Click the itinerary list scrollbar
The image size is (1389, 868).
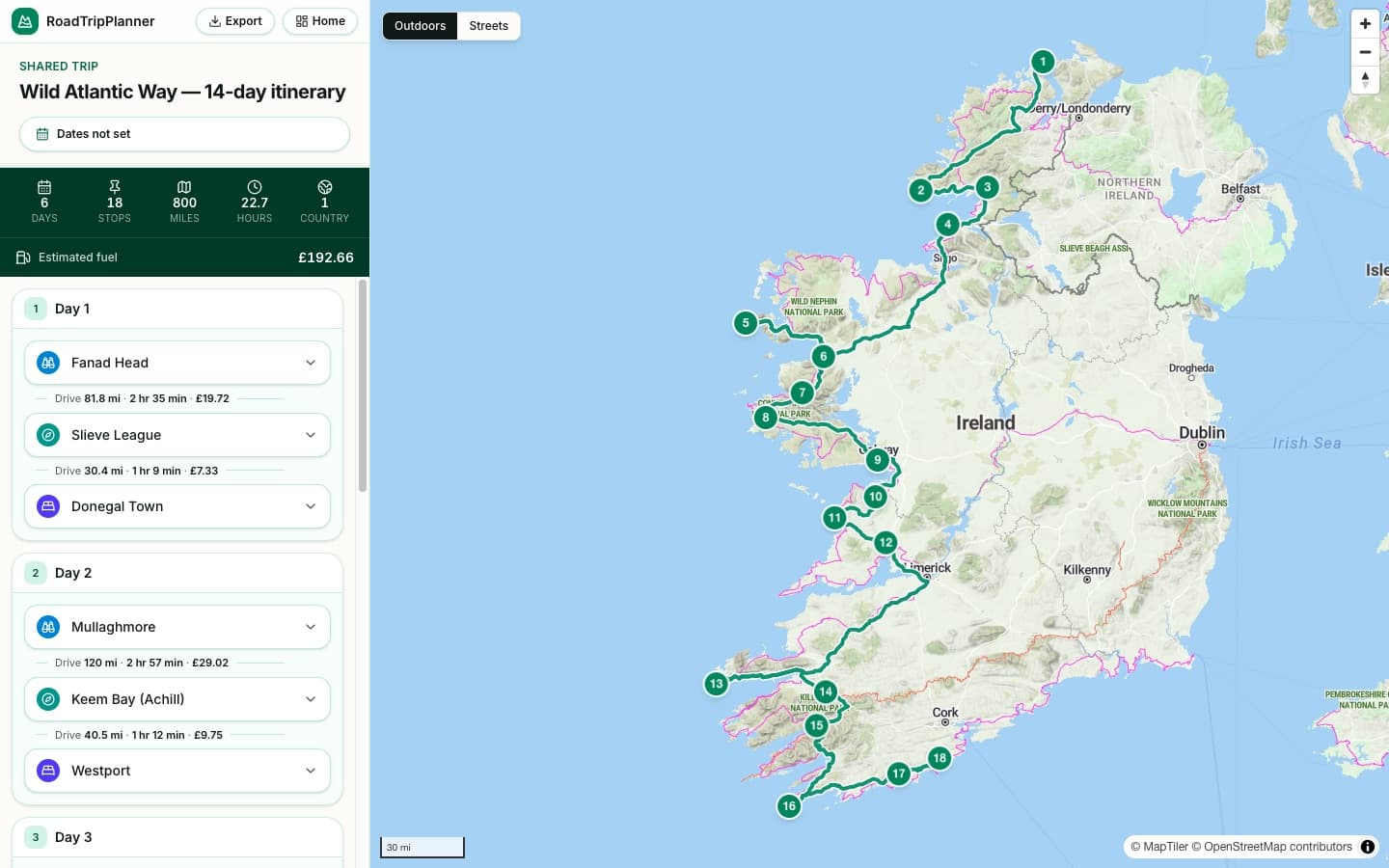pos(363,386)
